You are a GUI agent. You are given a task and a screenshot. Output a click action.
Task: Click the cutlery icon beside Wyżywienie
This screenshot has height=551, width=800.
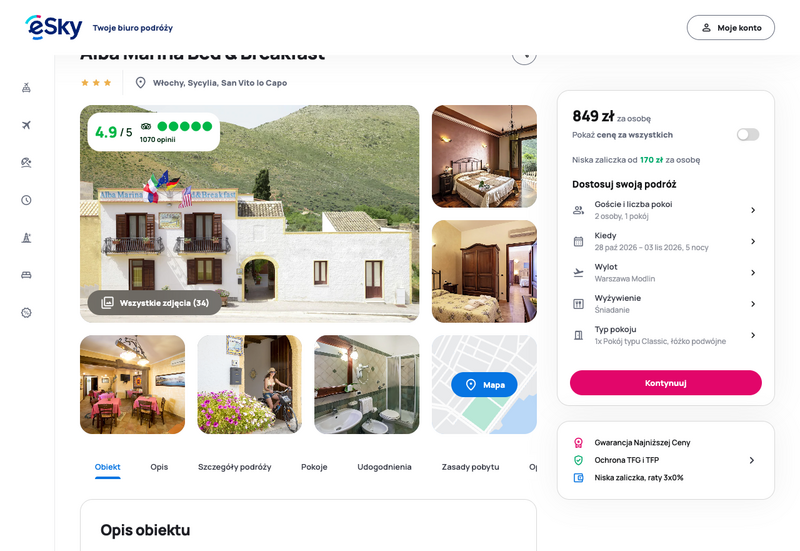point(578,304)
